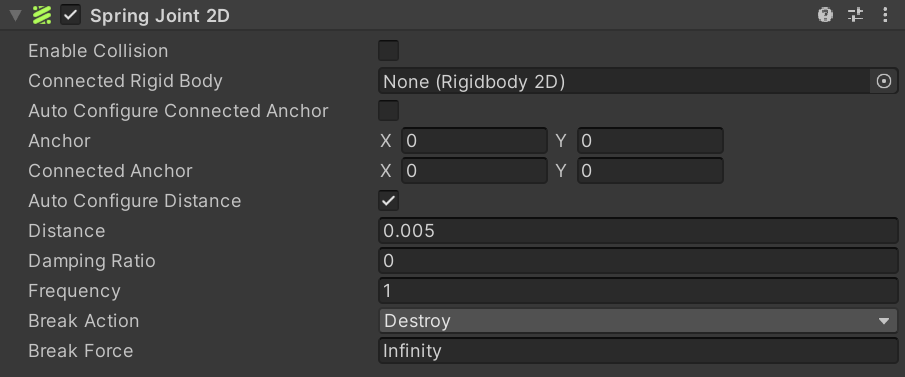Click the Break Action dropdown arrow
This screenshot has height=377, width=905.
[x=884, y=321]
